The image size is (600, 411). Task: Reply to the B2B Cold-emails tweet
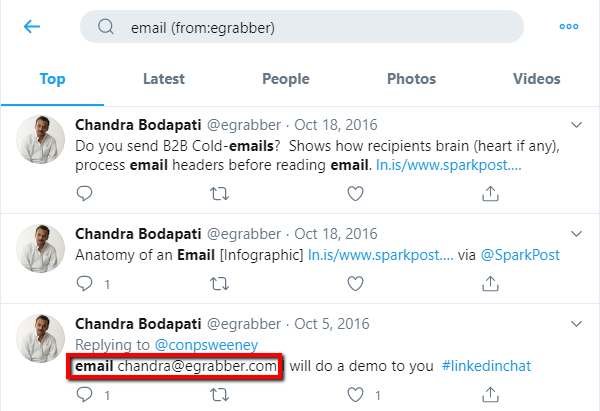pyautogui.click(x=84, y=193)
